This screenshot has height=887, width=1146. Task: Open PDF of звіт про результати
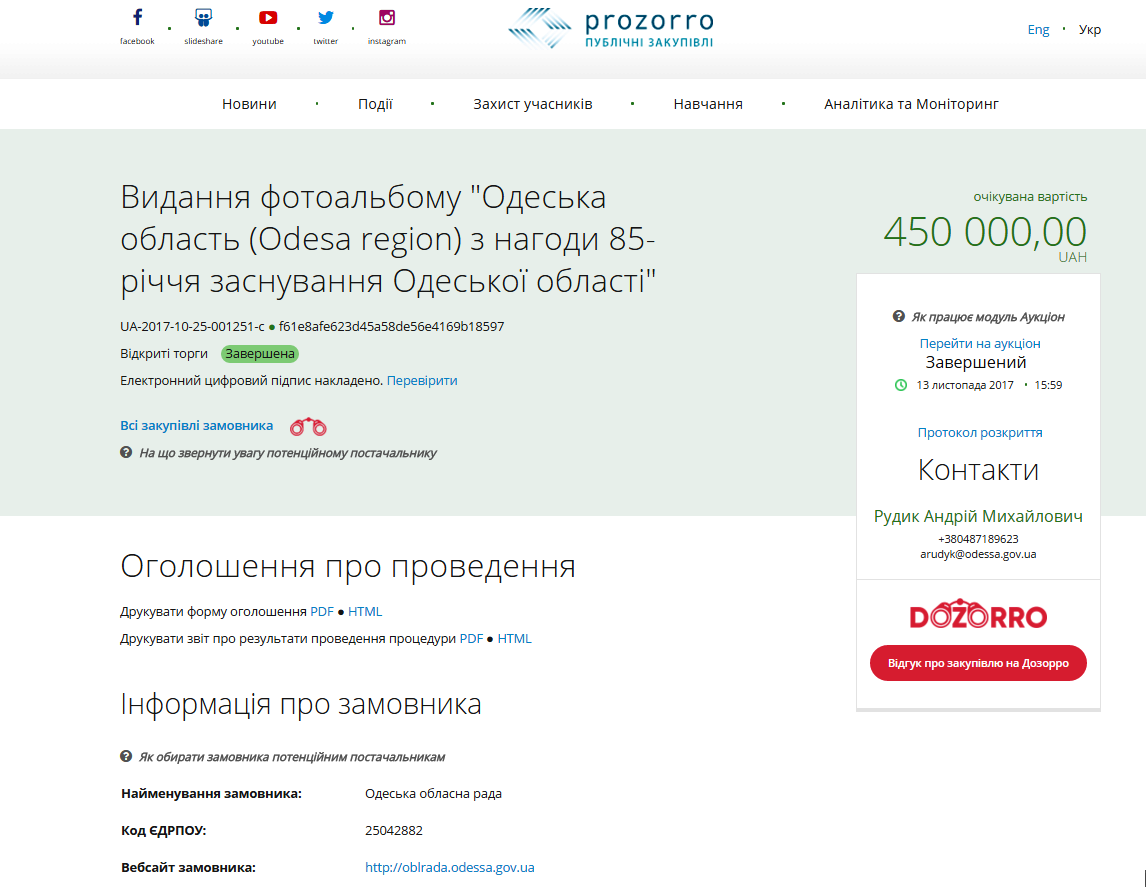click(x=471, y=639)
